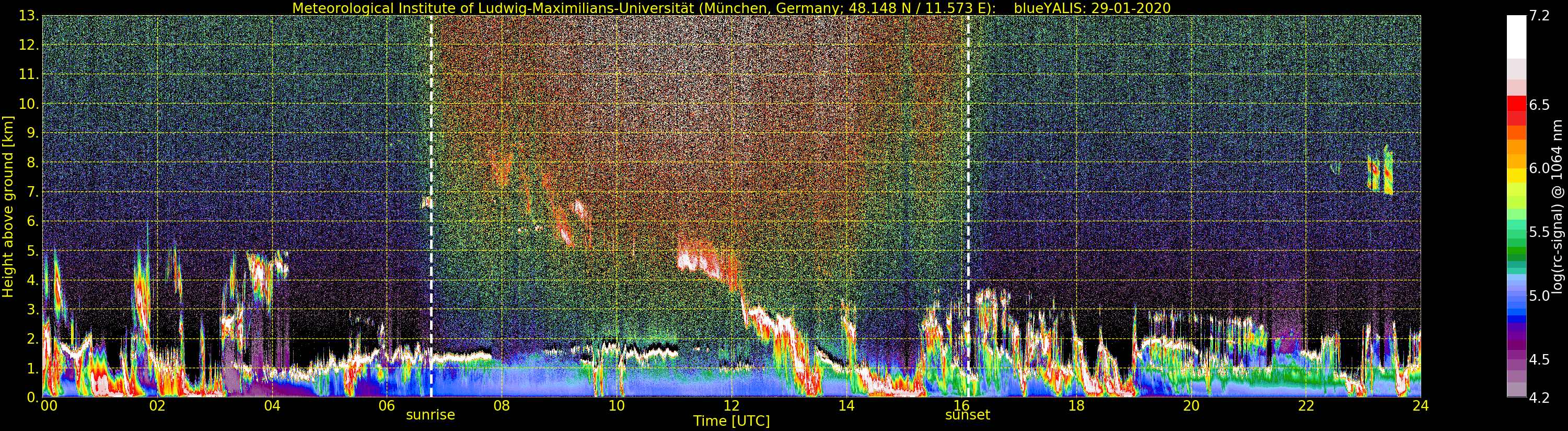Click the '11.' height axis tick
This screenshot has width=1568, height=431.
click(29, 74)
